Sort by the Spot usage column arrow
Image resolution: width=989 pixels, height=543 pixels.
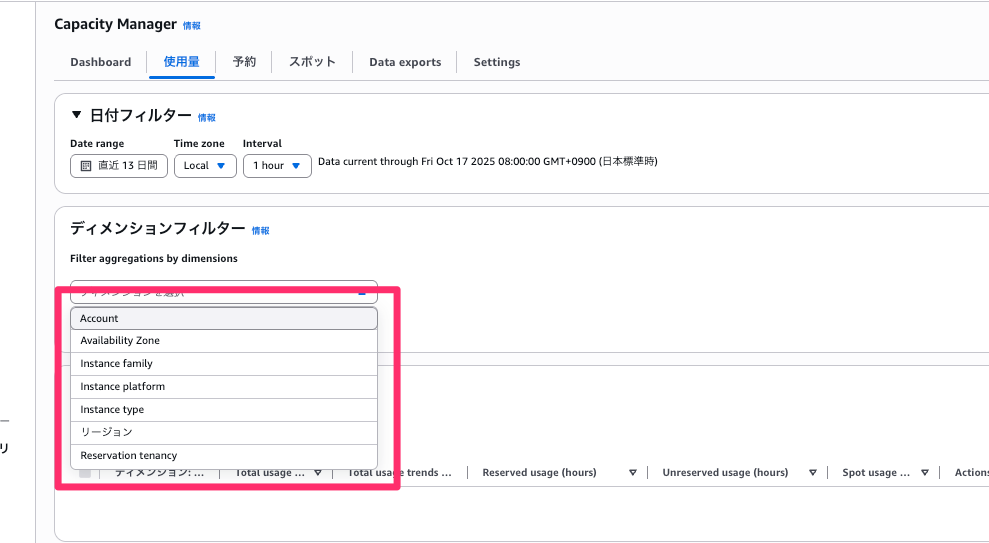click(925, 473)
